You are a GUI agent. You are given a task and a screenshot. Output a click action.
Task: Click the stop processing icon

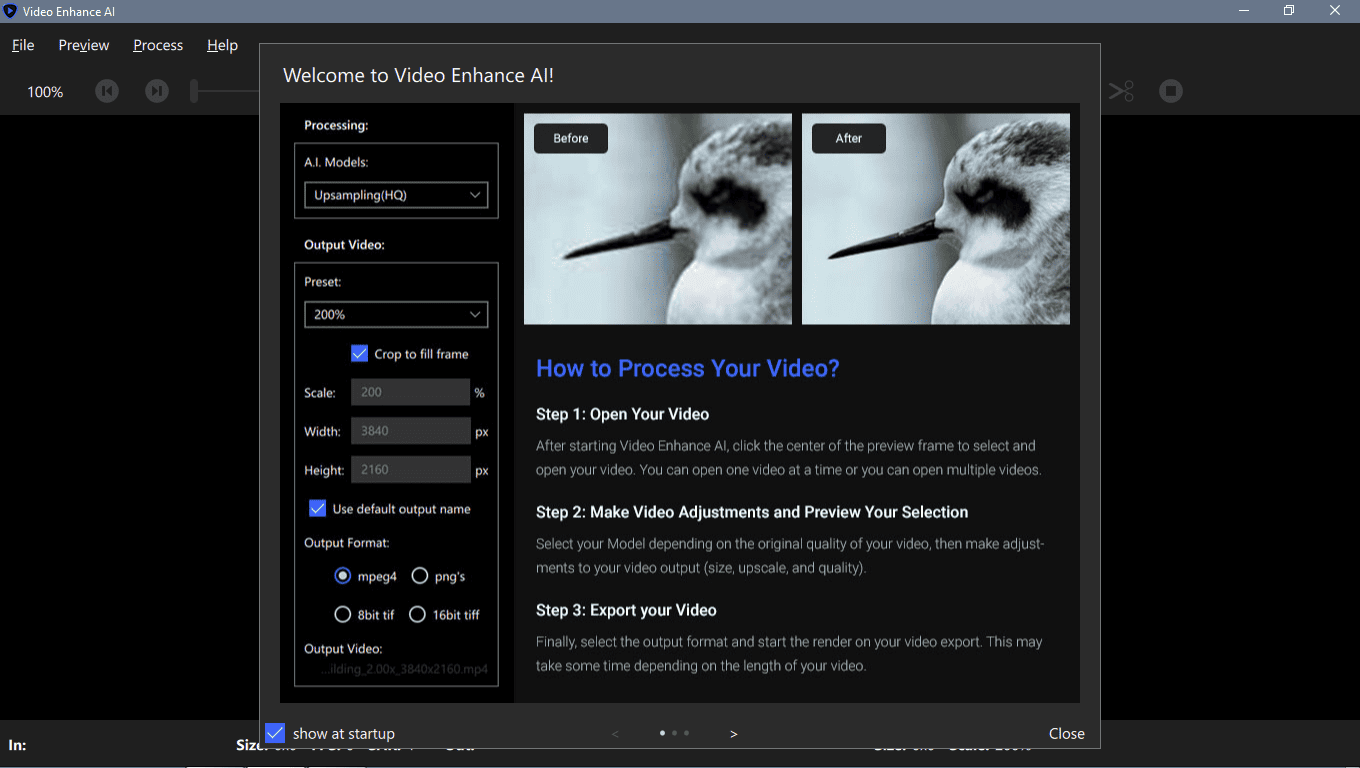1171,91
